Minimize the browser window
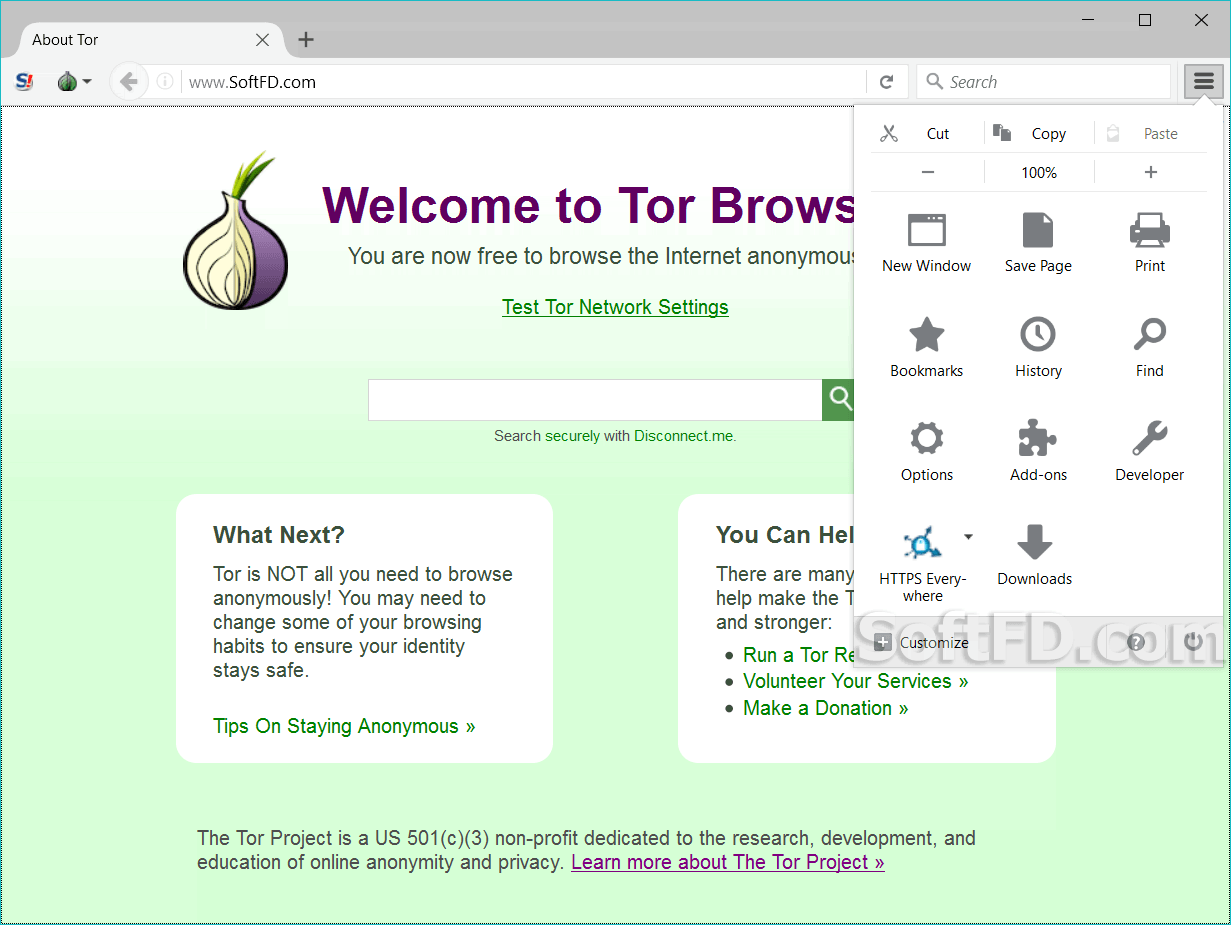 click(x=1090, y=20)
